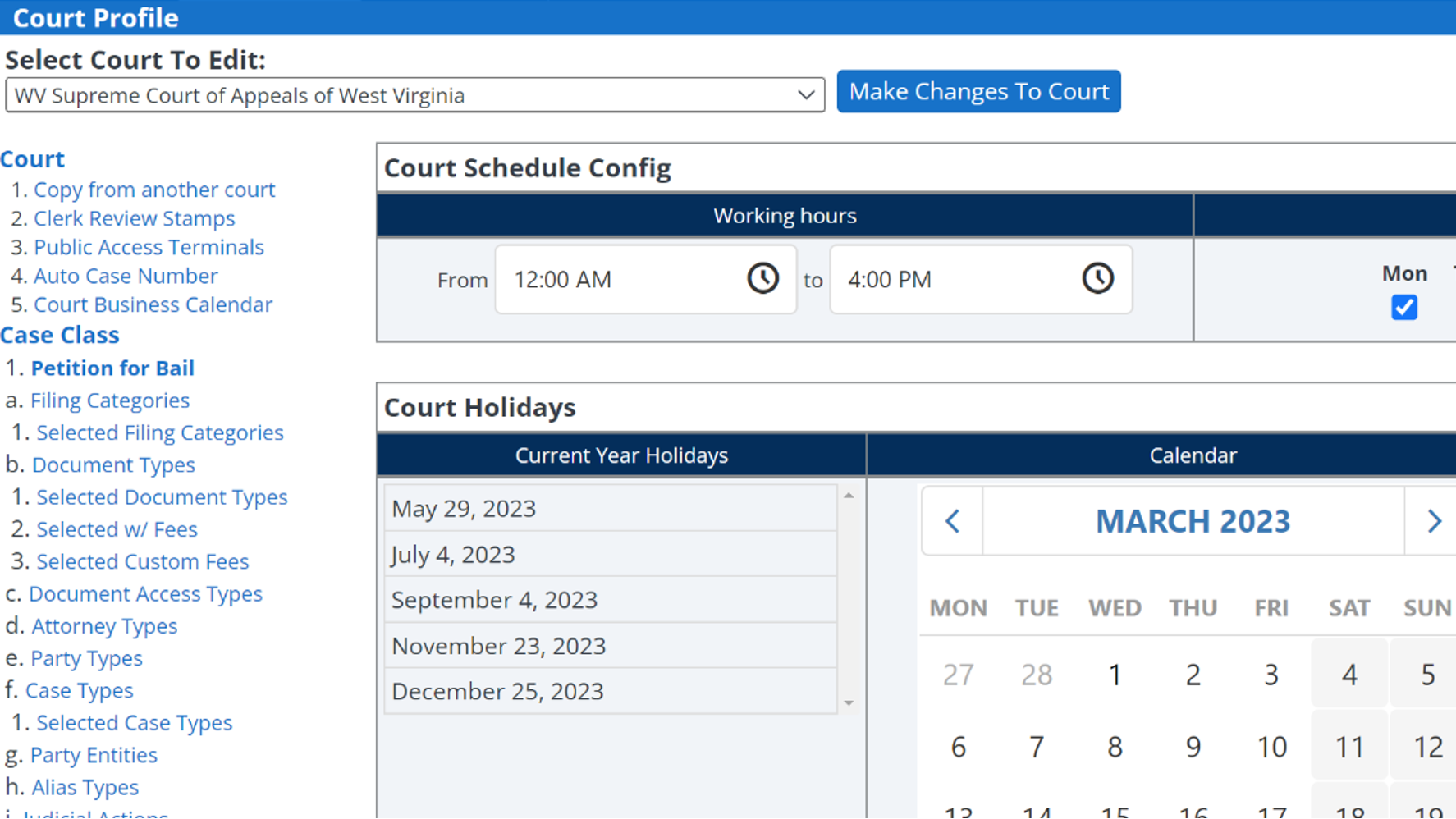The width and height of the screenshot is (1456, 819).
Task: Select holiday May 29, 2023
Action: 610,508
